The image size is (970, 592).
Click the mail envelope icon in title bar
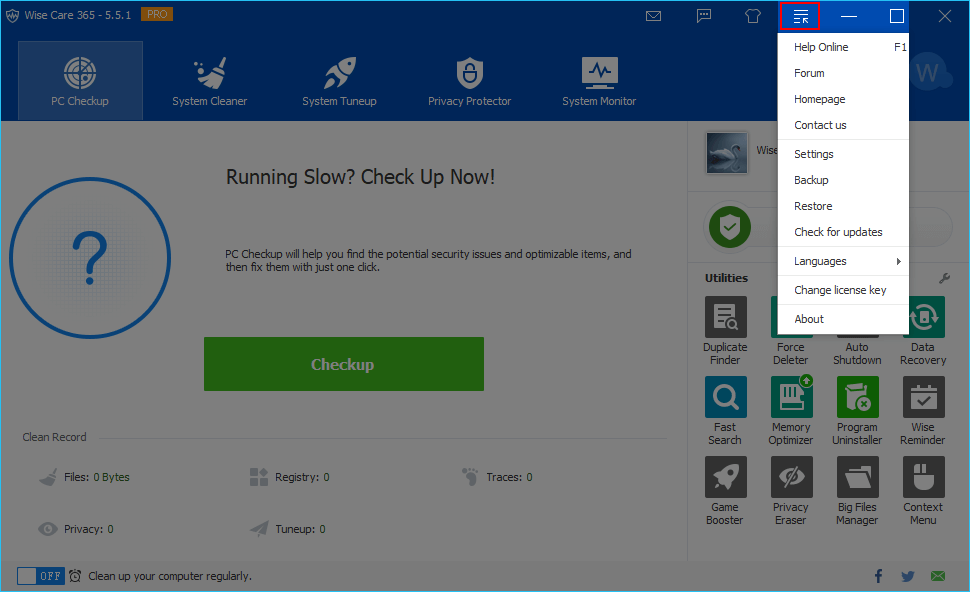[x=653, y=16]
